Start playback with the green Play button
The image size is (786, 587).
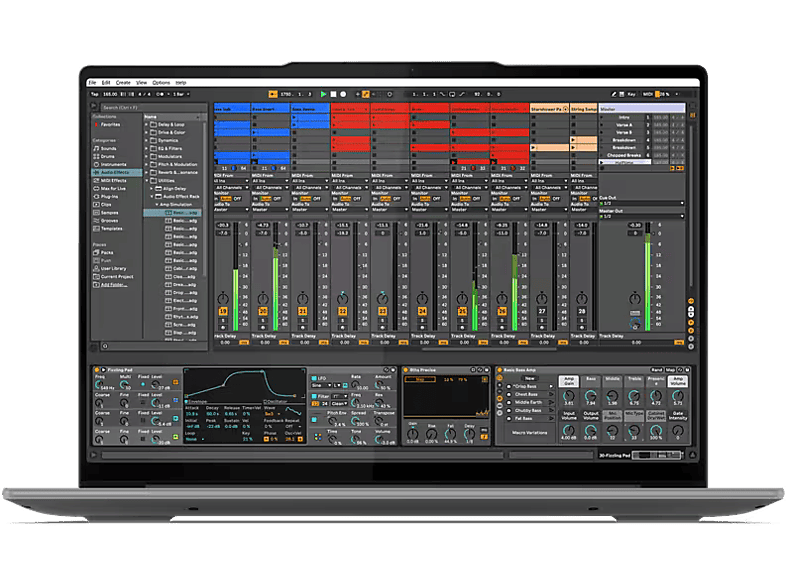323,94
